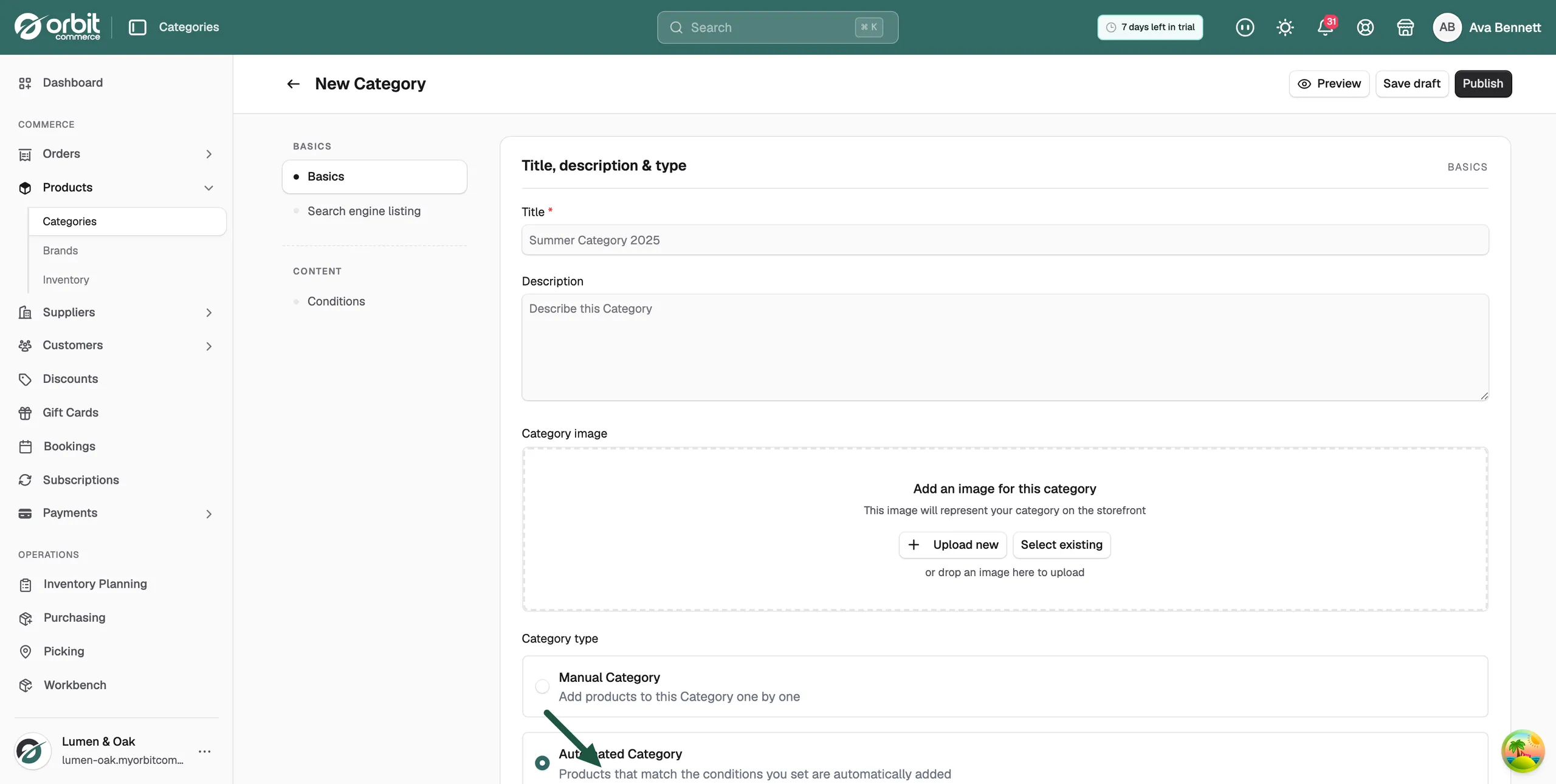Toggle the sidebar panel icon

[138, 27]
